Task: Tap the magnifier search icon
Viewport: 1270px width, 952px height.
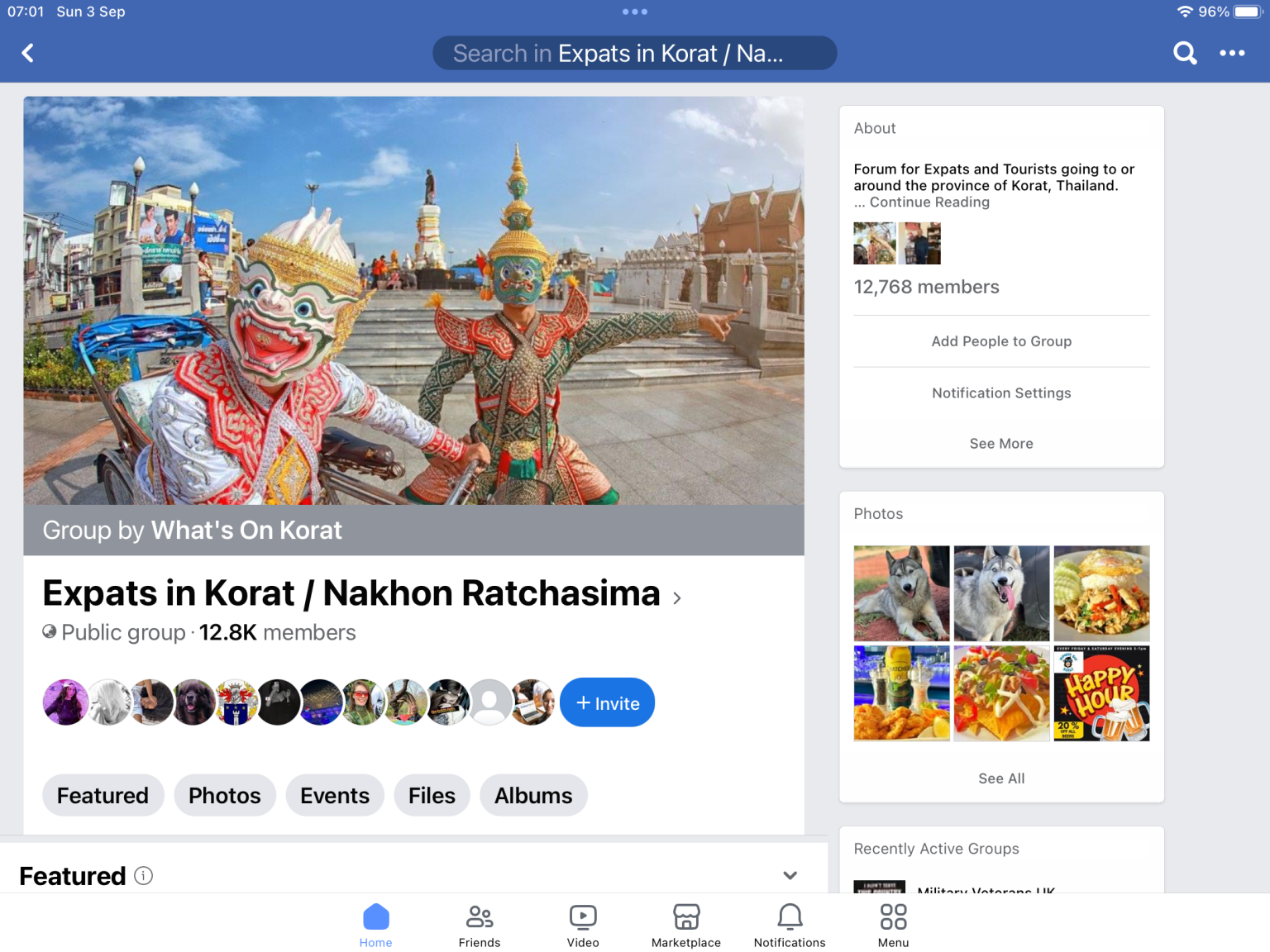Action: tap(1185, 53)
